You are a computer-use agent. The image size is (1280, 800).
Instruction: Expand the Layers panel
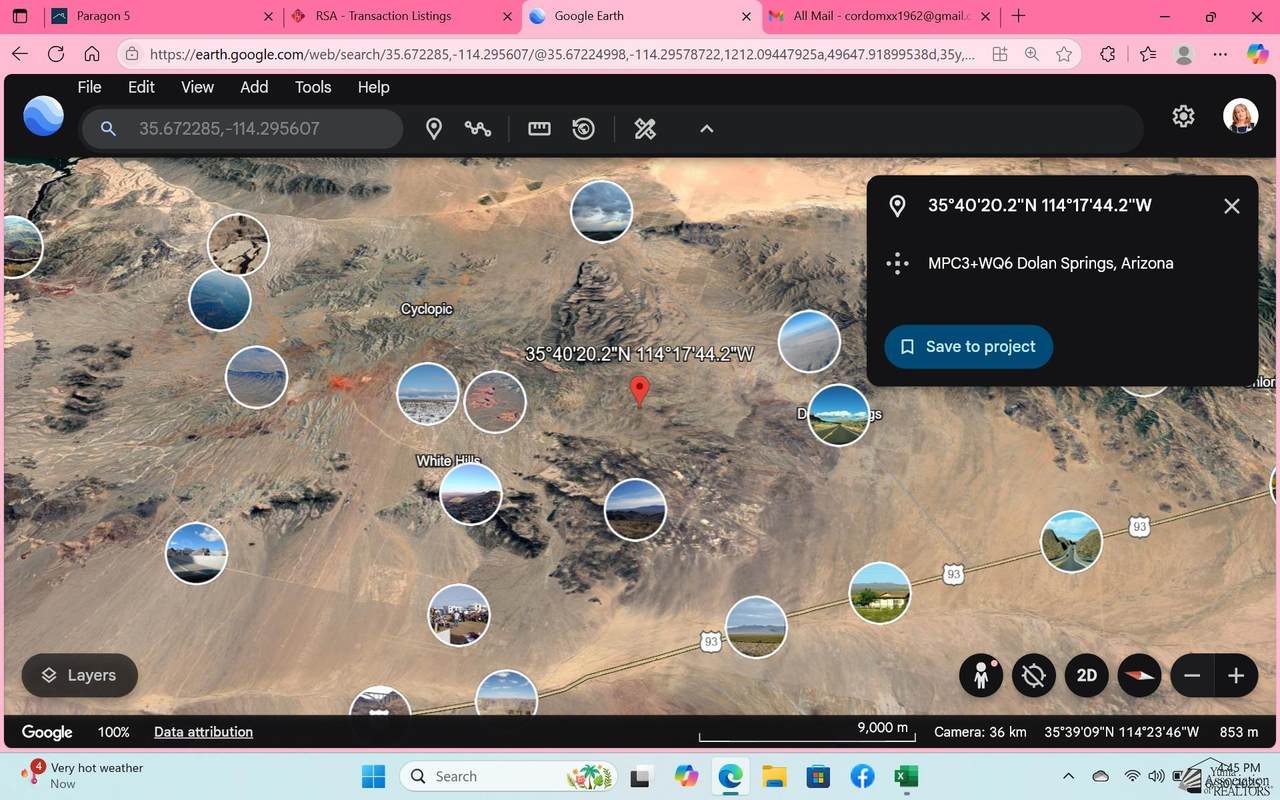[79, 676]
